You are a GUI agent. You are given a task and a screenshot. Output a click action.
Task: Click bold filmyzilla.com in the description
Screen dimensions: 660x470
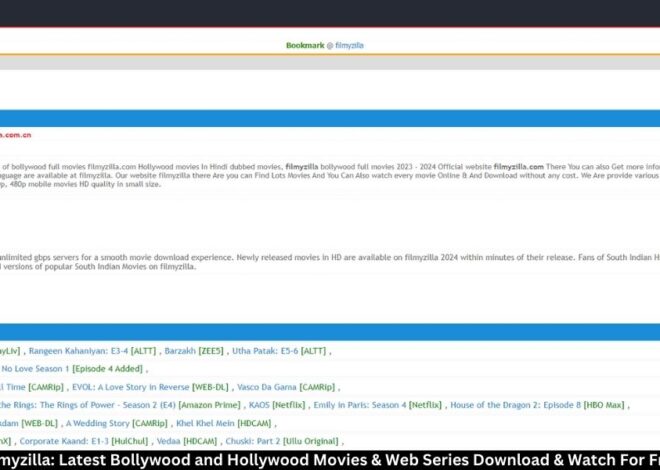click(518, 167)
